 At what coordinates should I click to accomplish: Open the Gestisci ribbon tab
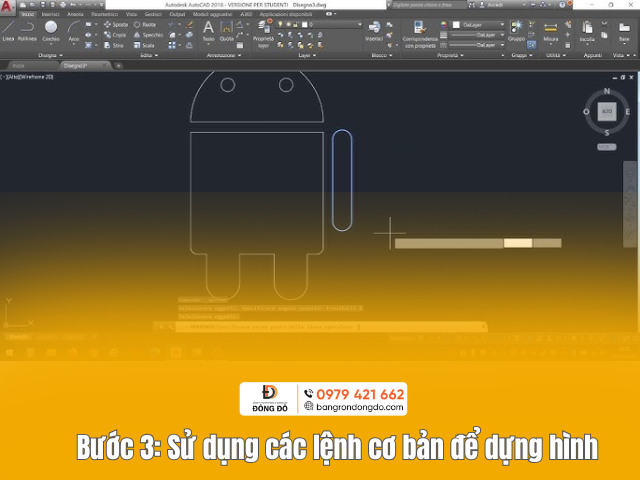click(153, 14)
